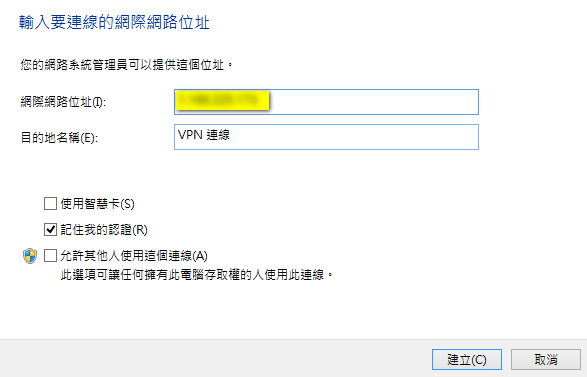This screenshot has width=587, height=377.
Task: Click the 網際網路位址(I): field label
Action: point(63,102)
